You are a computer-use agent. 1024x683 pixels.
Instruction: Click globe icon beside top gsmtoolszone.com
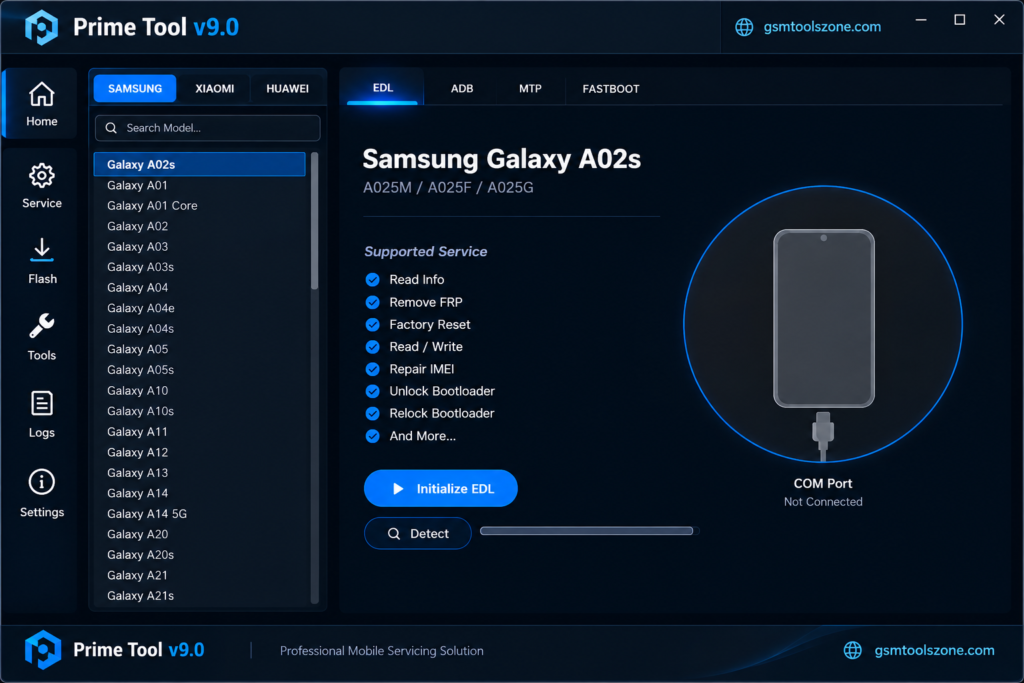tap(744, 27)
